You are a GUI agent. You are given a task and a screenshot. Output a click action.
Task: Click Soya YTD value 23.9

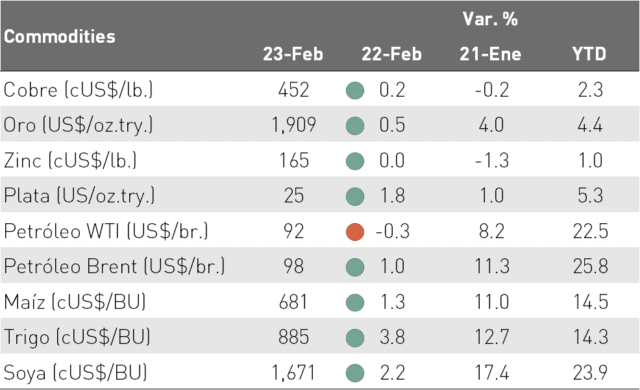click(591, 372)
